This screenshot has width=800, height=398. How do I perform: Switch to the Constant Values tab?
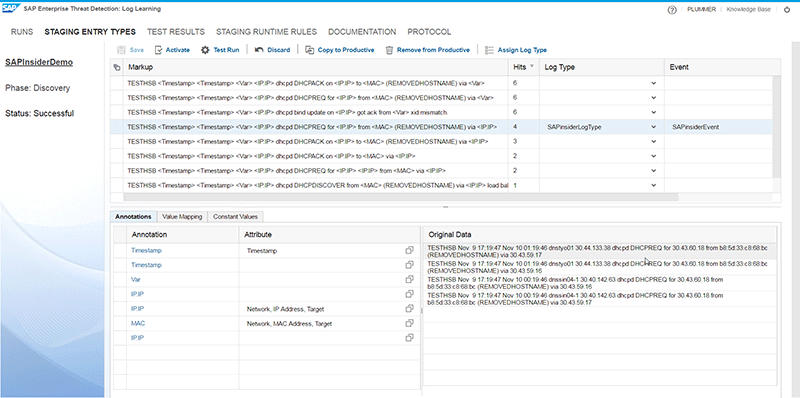[235, 217]
